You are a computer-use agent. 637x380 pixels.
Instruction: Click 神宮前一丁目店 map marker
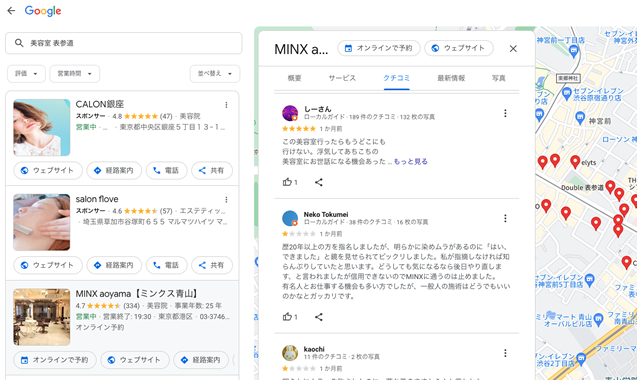coord(573,51)
